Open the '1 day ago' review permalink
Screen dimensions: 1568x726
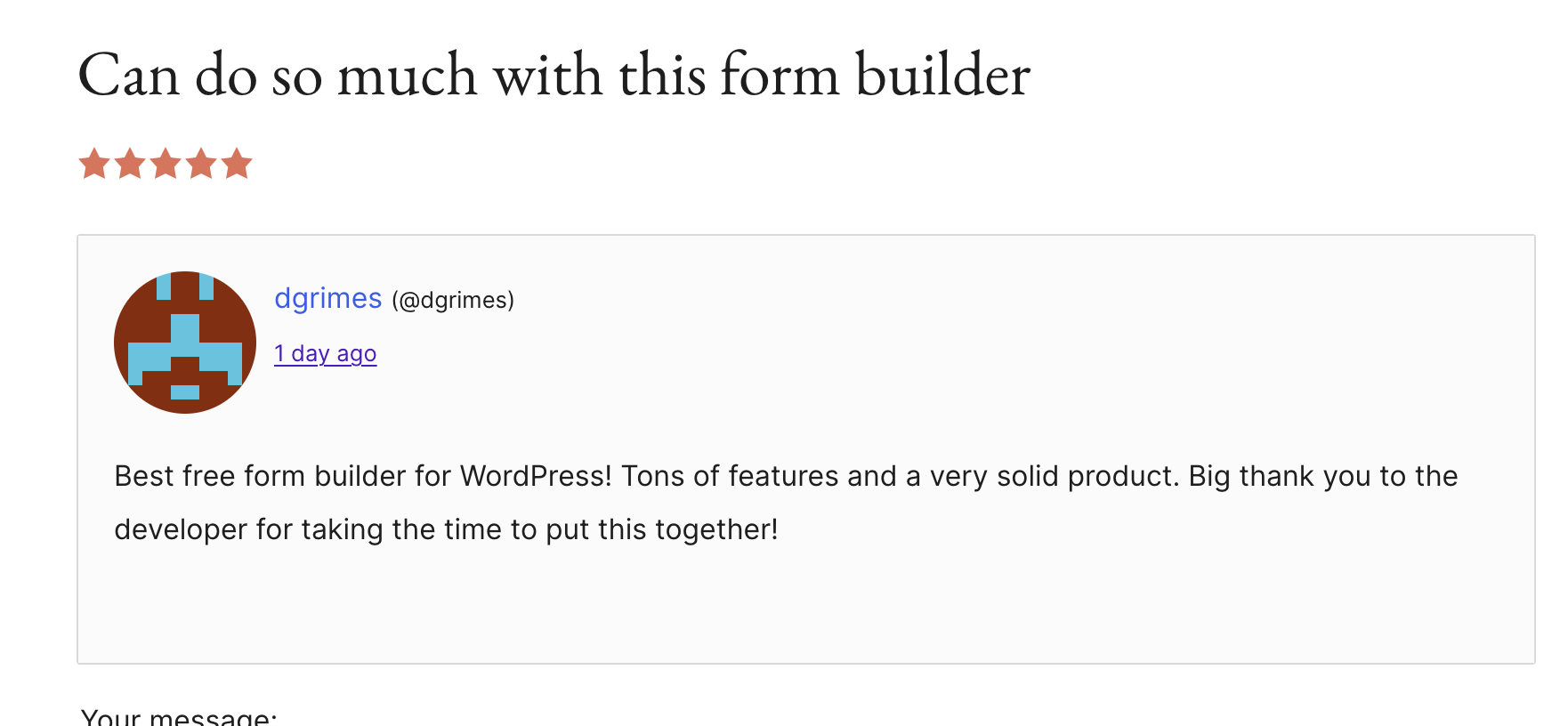coord(325,354)
